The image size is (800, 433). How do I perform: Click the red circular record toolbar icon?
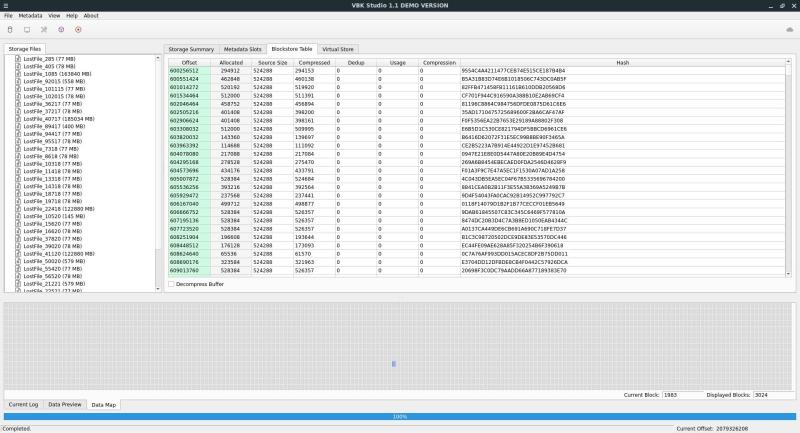tap(78, 30)
